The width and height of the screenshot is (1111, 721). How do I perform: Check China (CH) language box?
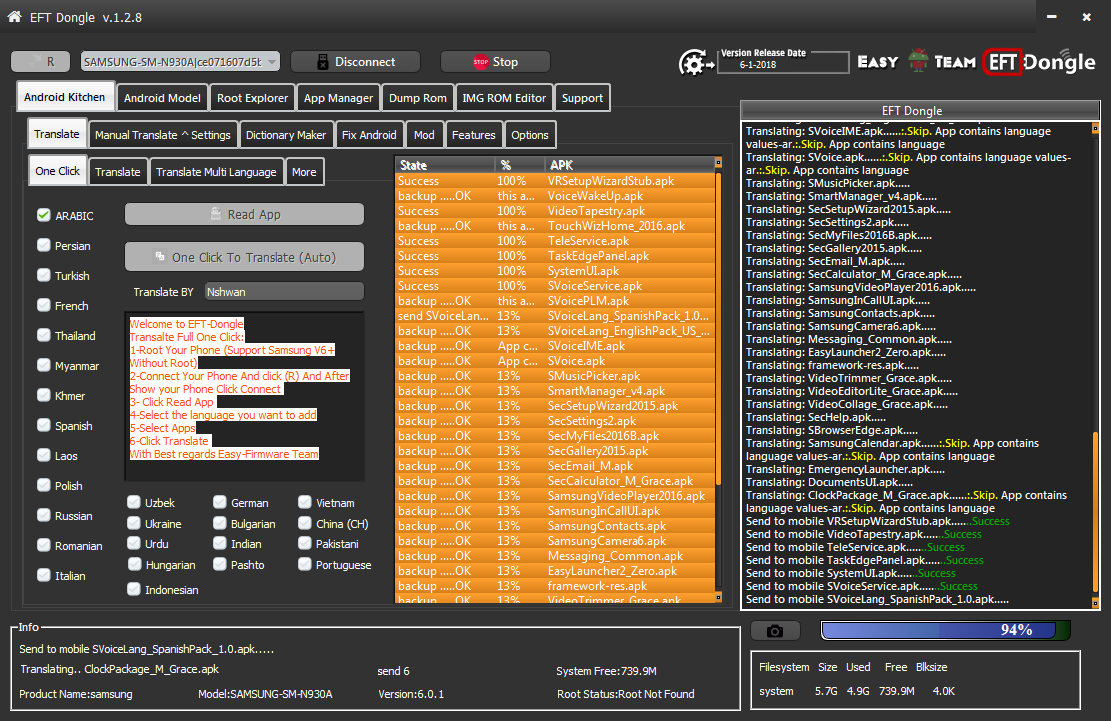click(305, 523)
